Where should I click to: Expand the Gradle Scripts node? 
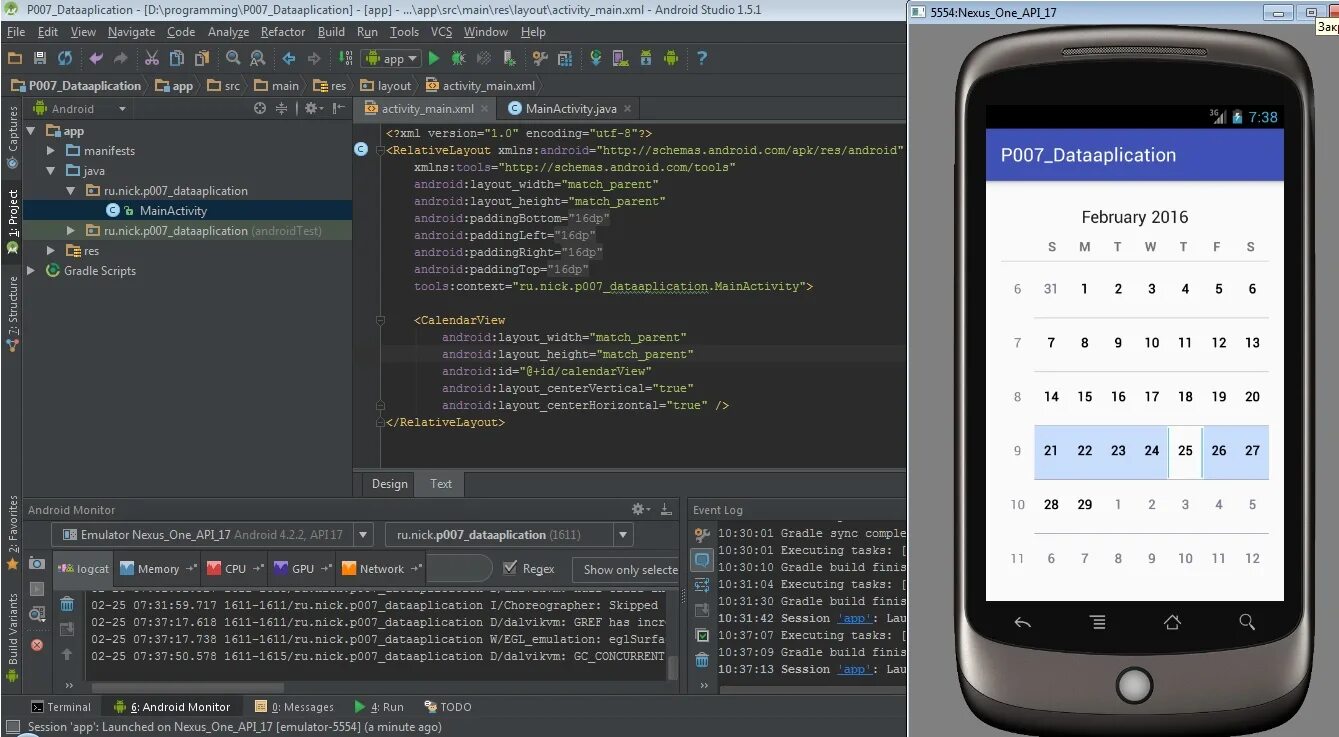pos(31,271)
